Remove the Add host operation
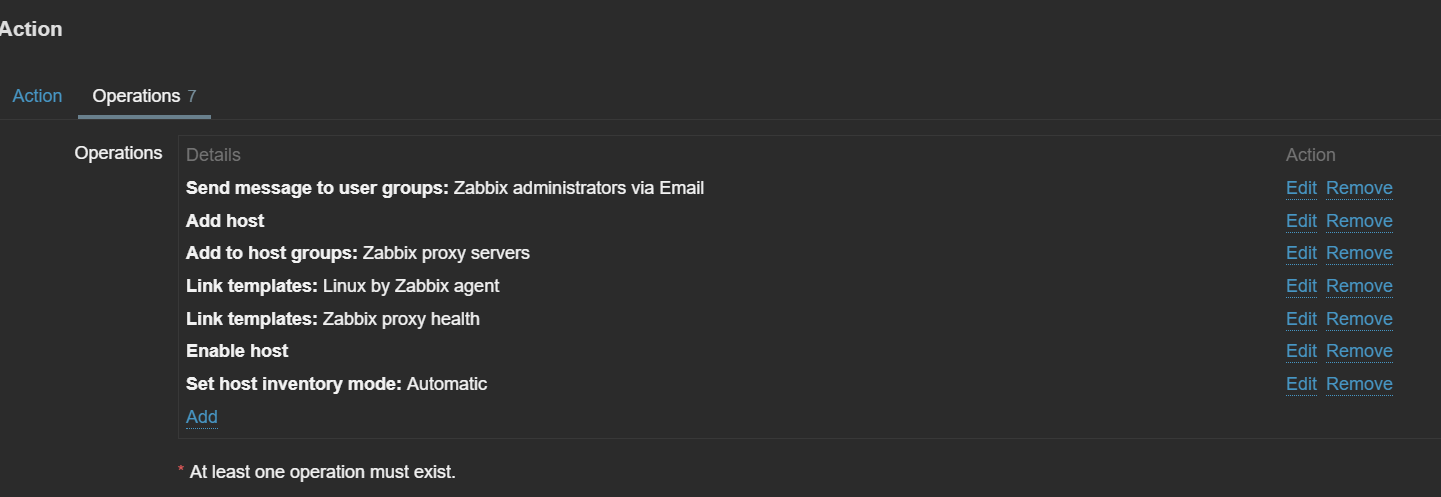Image resolution: width=1441 pixels, height=497 pixels. (x=1359, y=221)
